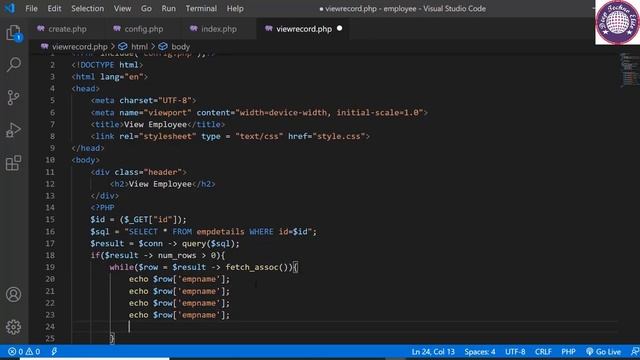Open the body breadcrumb dropdown

pyautogui.click(x=180, y=47)
